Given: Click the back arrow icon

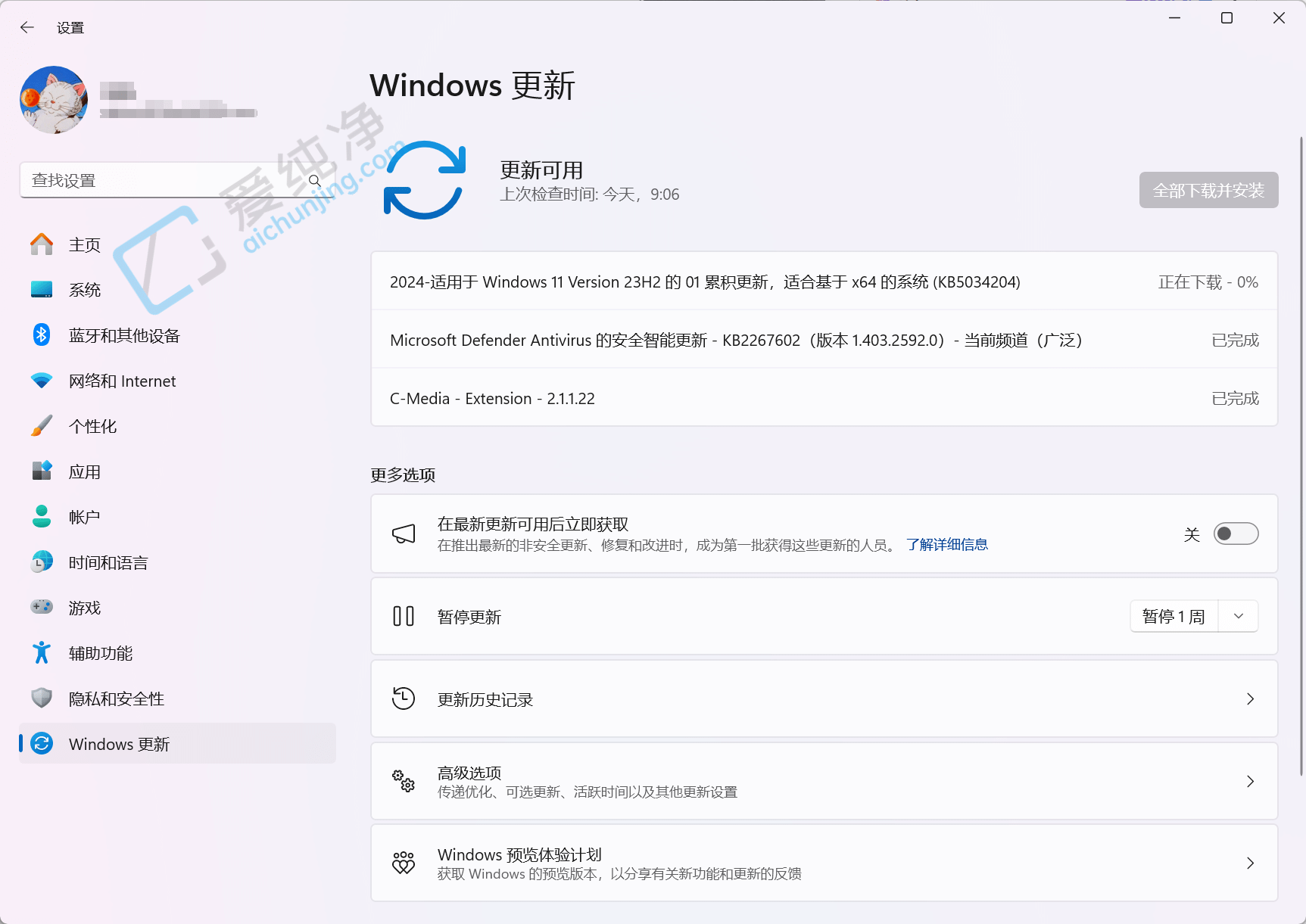Looking at the screenshot, I should coord(27,27).
